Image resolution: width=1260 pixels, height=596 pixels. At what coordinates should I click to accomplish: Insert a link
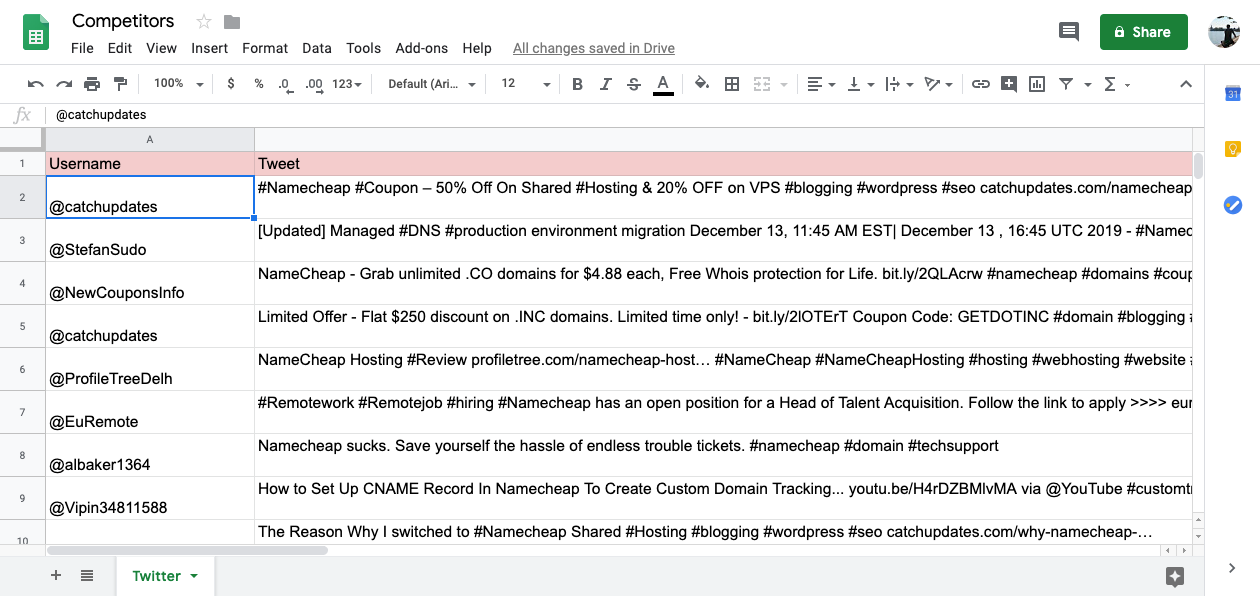coord(981,84)
